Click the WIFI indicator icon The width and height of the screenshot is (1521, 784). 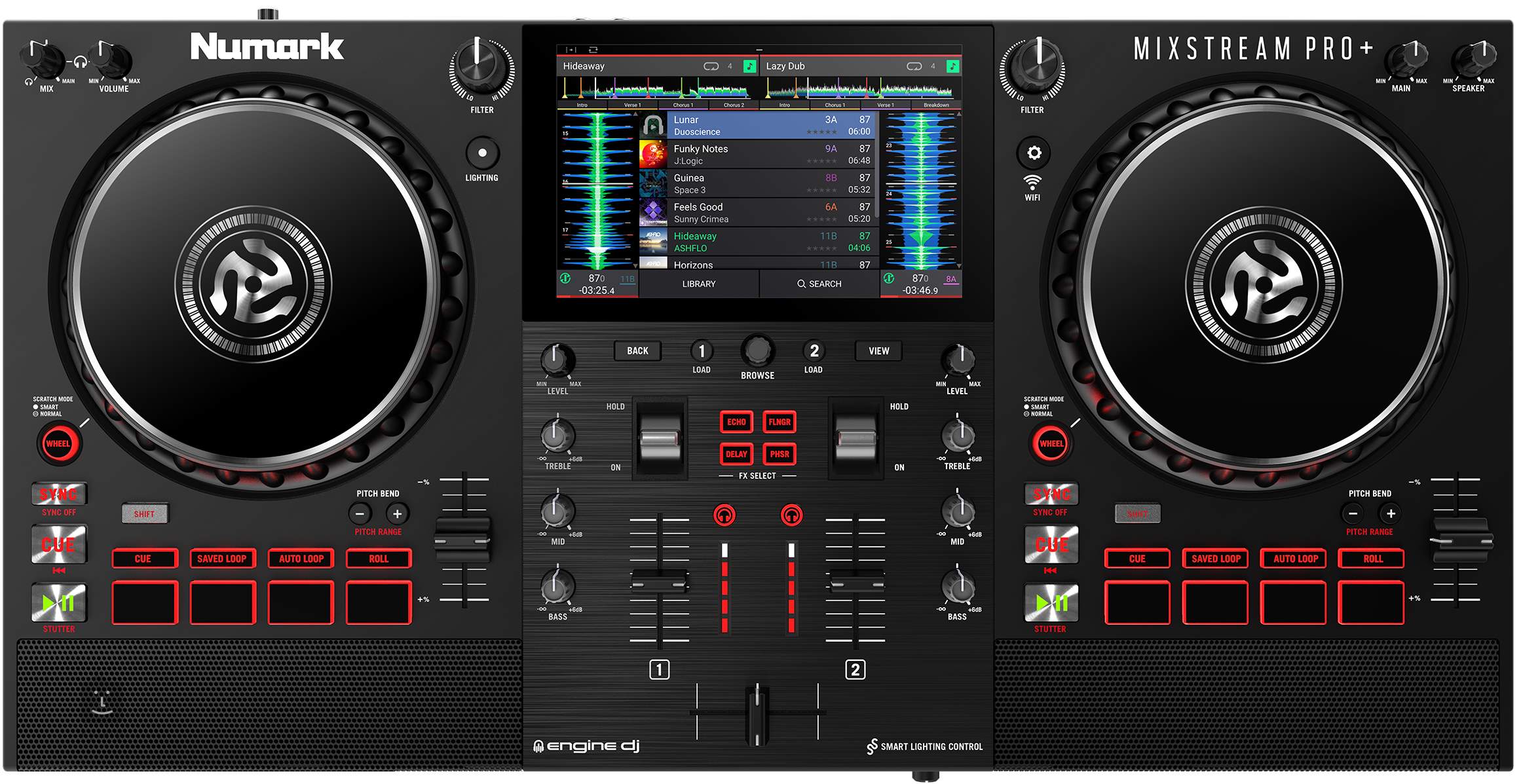click(1032, 182)
